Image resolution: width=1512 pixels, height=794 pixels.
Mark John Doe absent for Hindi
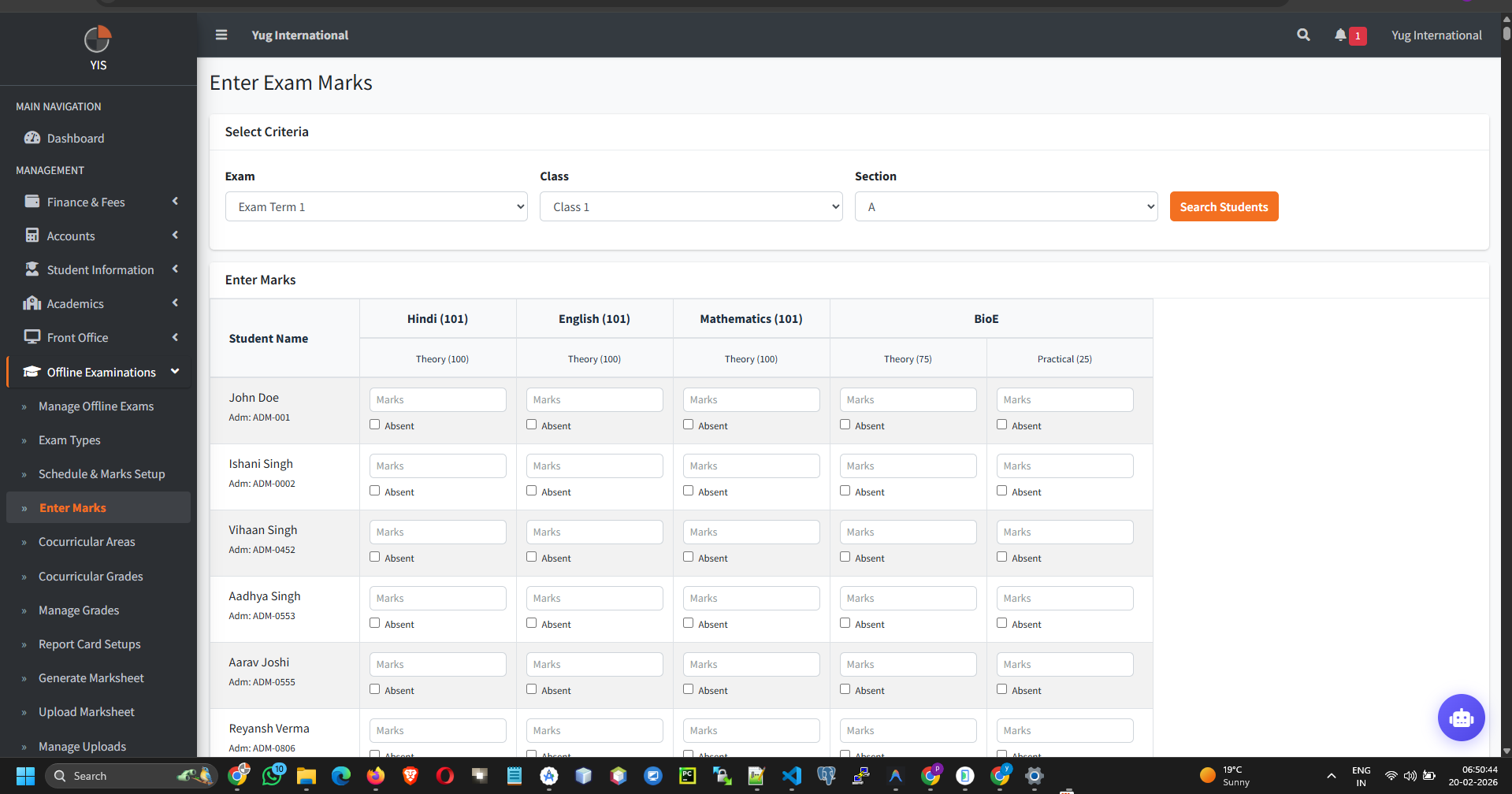(374, 425)
